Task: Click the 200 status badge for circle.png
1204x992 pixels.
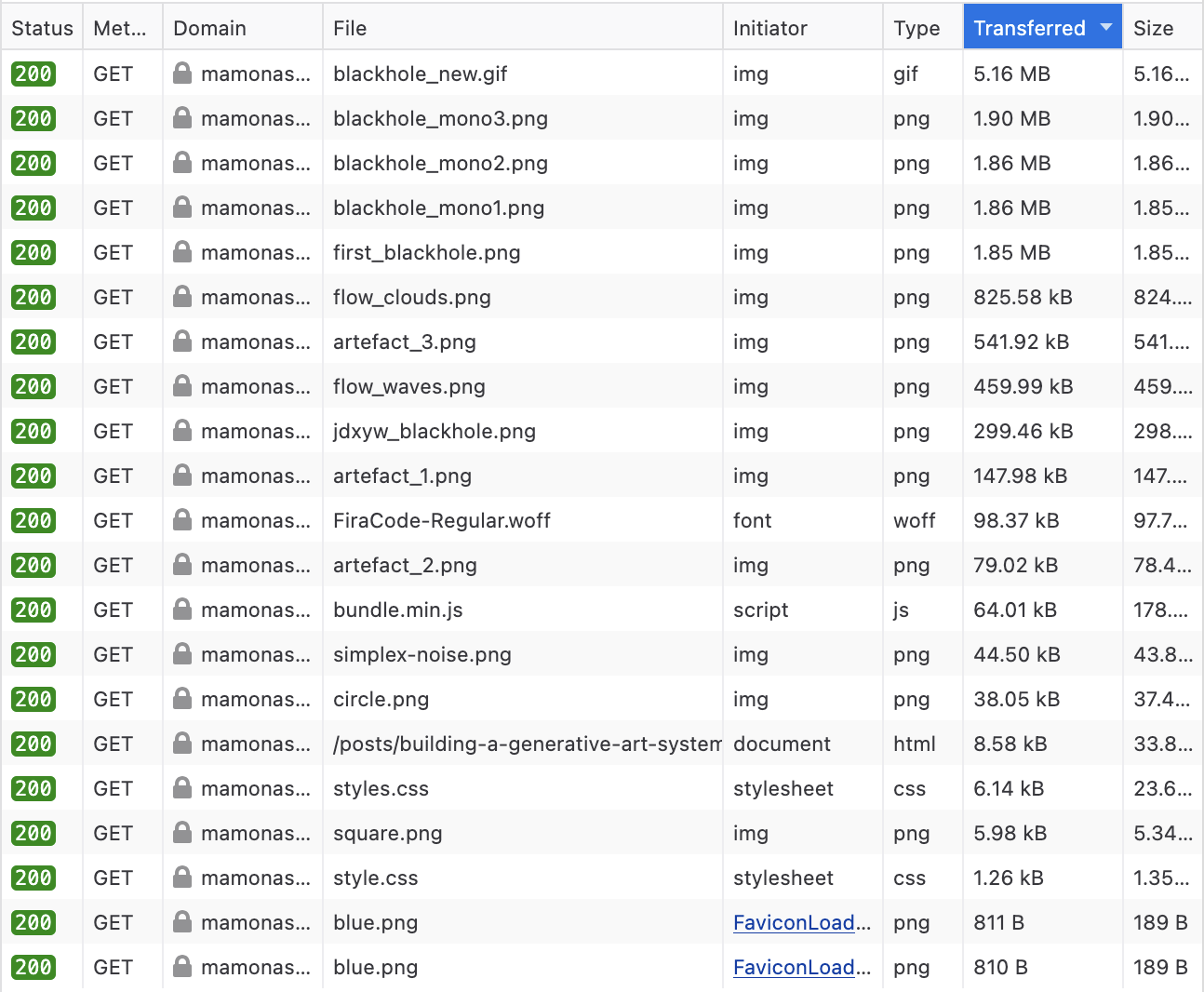Action: pos(33,699)
